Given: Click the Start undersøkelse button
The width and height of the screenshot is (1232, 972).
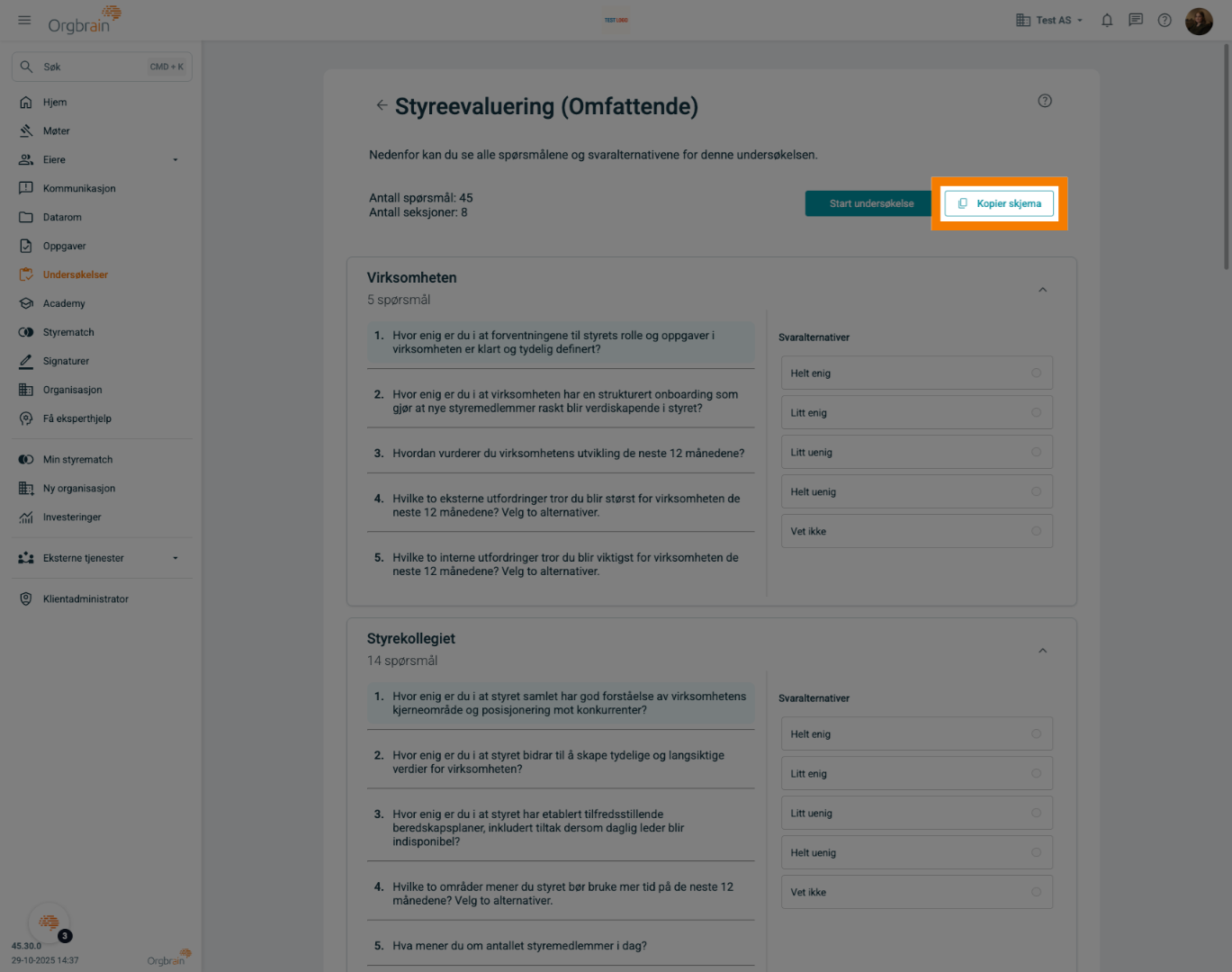Looking at the screenshot, I should (870, 203).
